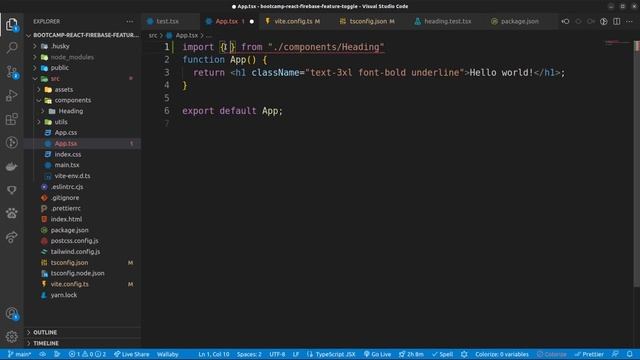Switch to the test.tsx tab

pos(171,21)
